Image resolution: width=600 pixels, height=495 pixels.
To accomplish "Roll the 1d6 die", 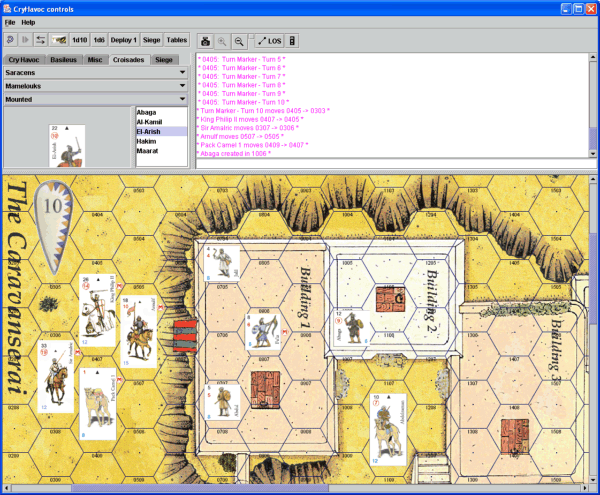I will pos(99,40).
